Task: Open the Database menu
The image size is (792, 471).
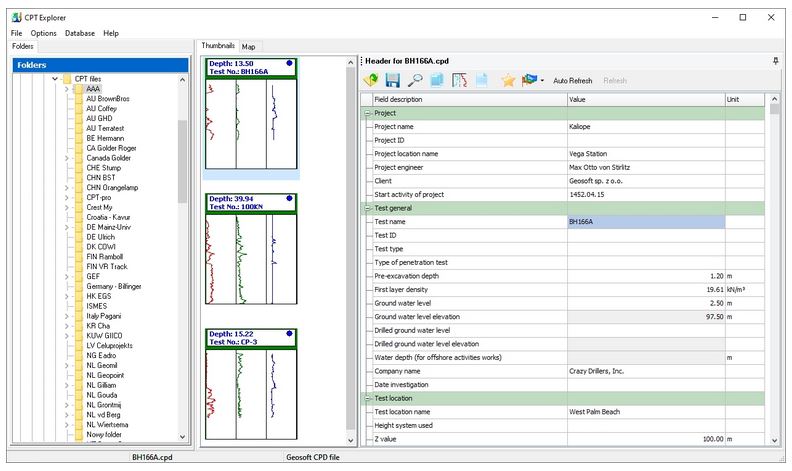Action: pos(80,33)
